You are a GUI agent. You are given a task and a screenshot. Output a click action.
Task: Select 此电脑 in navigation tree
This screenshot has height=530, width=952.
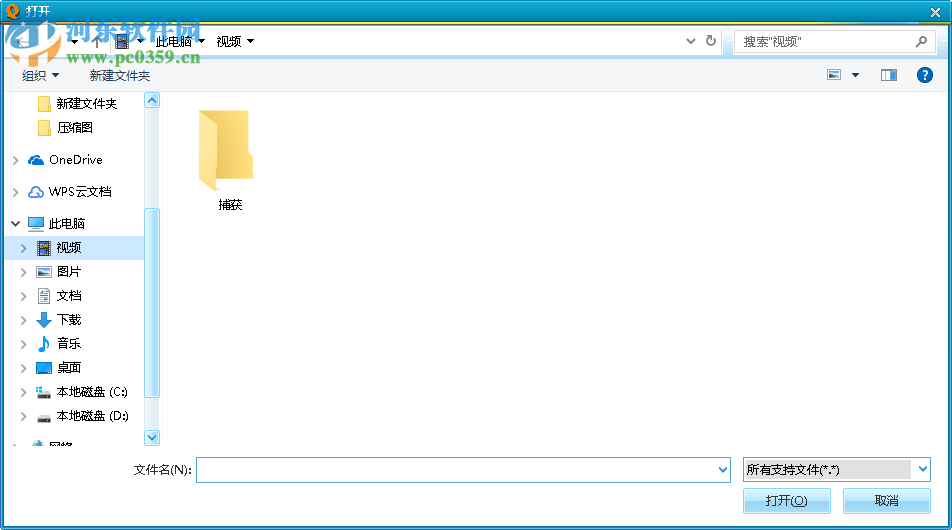click(x=67, y=223)
